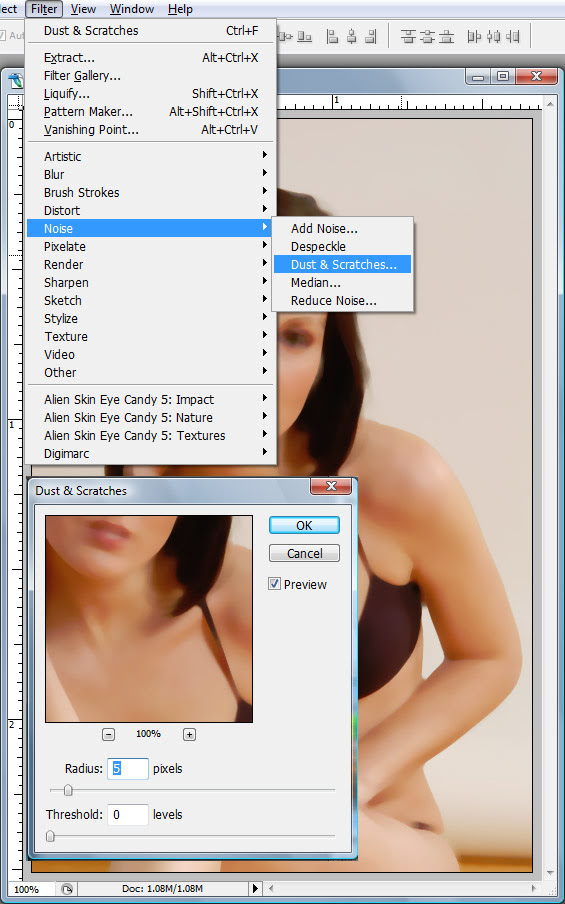Image resolution: width=565 pixels, height=904 pixels.
Task: Click the Distribute bottom edges icon
Action: coord(446,37)
